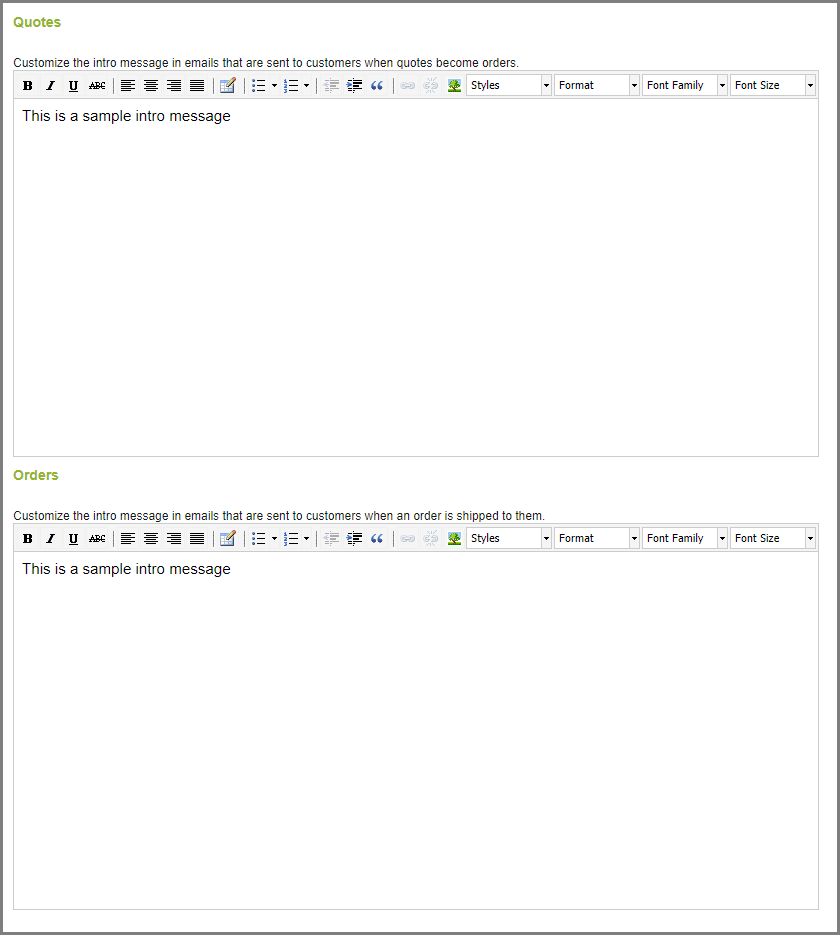
Task: Align text right in the Orders editor
Action: 174,538
